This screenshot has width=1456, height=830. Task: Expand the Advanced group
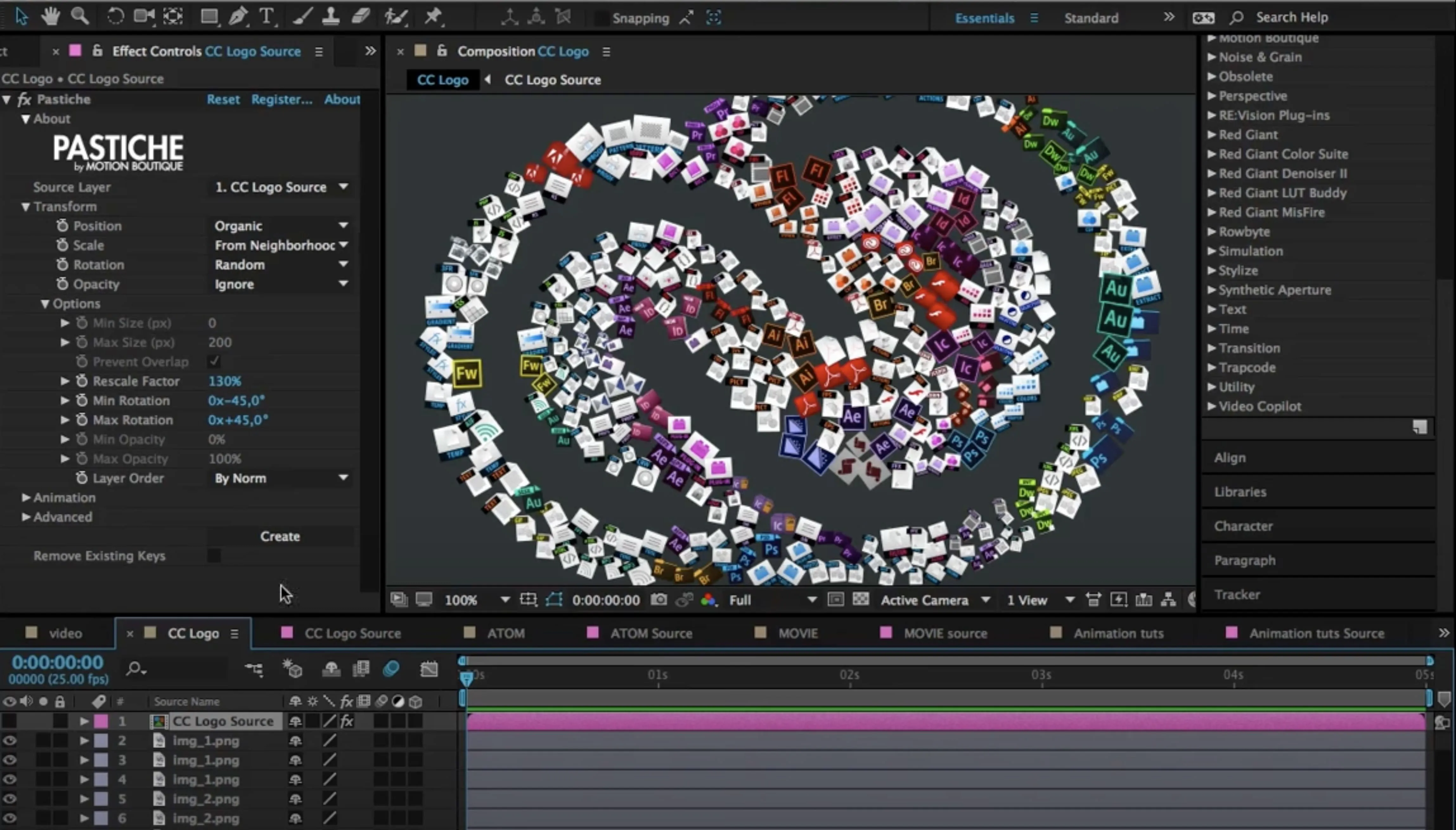(x=26, y=516)
